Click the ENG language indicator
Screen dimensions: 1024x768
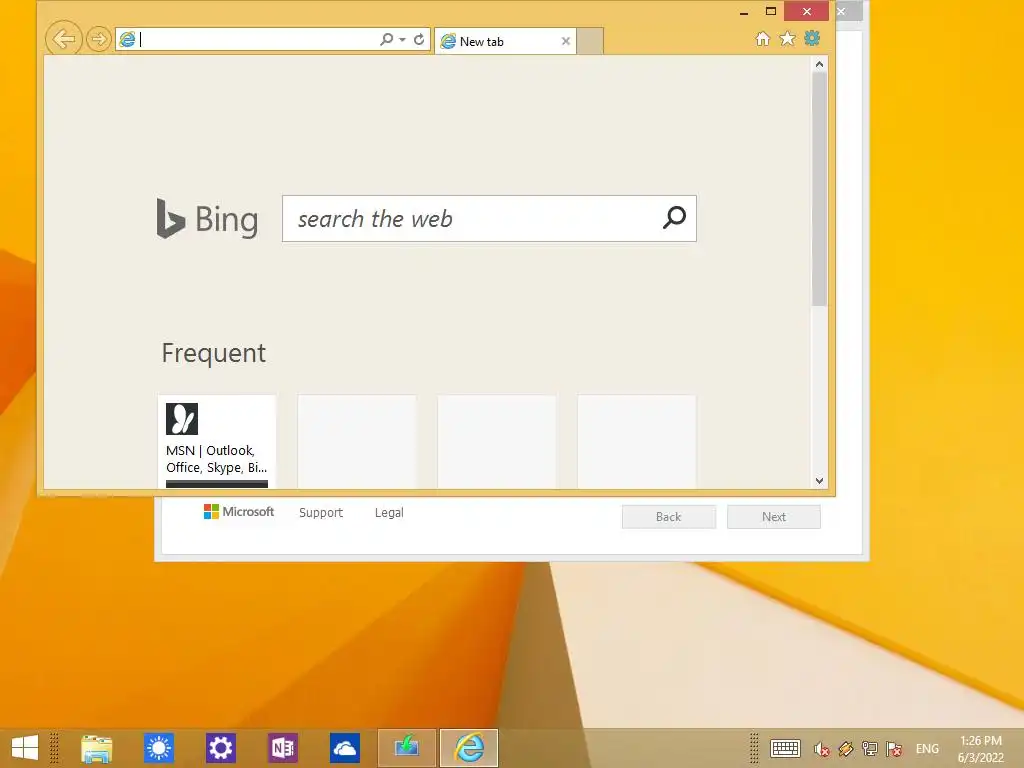tap(927, 749)
